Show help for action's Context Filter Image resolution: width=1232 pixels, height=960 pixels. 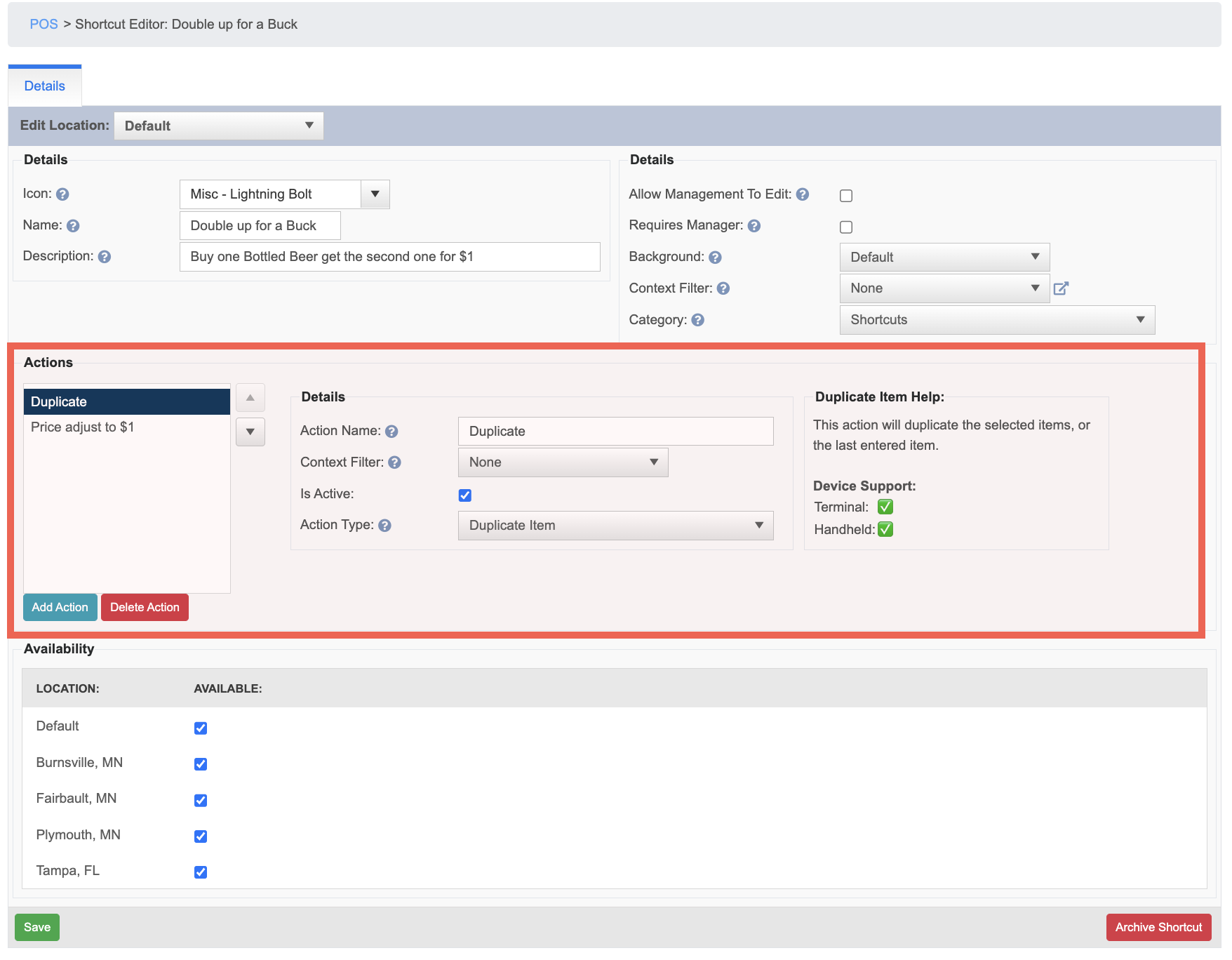pyautogui.click(x=395, y=462)
